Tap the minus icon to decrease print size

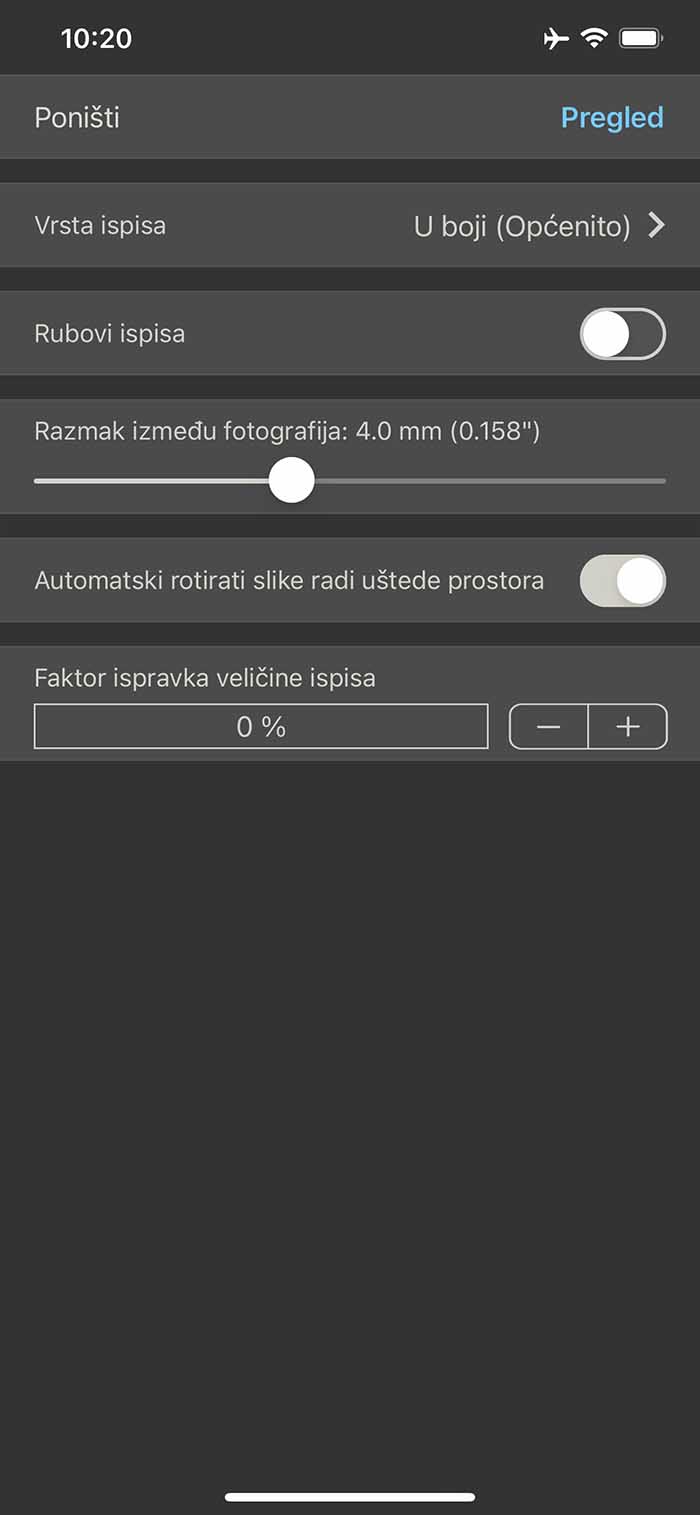[x=548, y=727]
